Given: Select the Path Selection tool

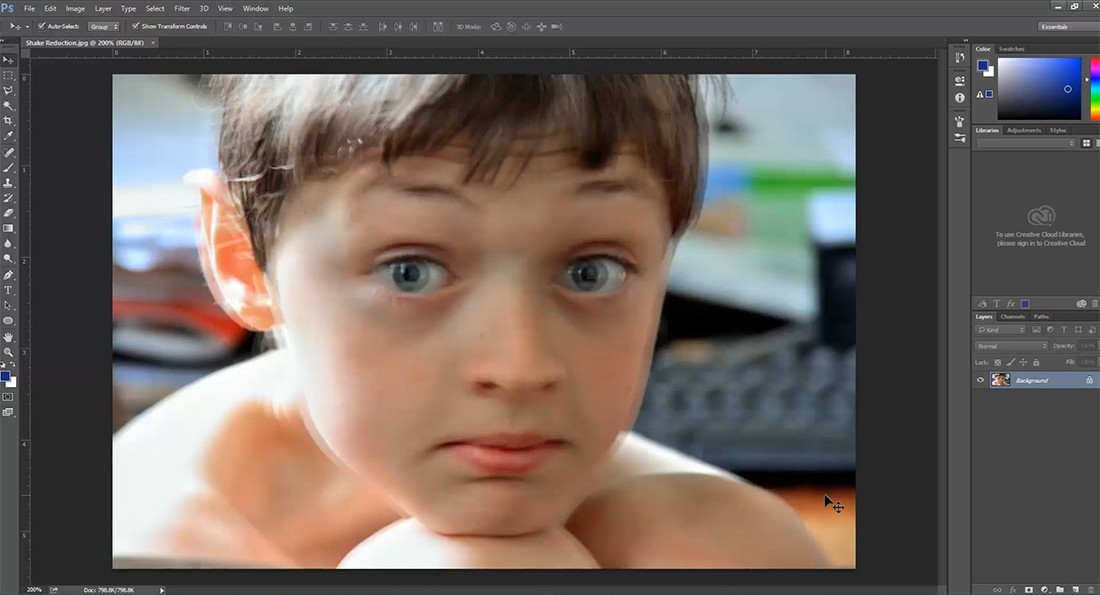Looking at the screenshot, I should (x=8, y=306).
